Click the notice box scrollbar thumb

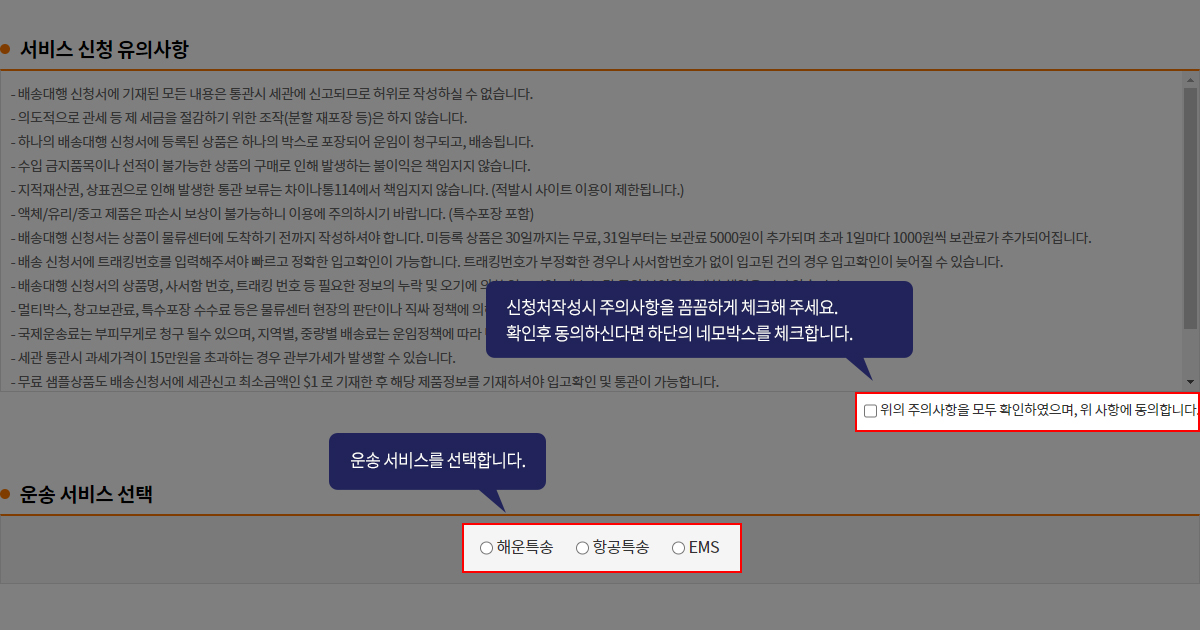pyautogui.click(x=1190, y=208)
